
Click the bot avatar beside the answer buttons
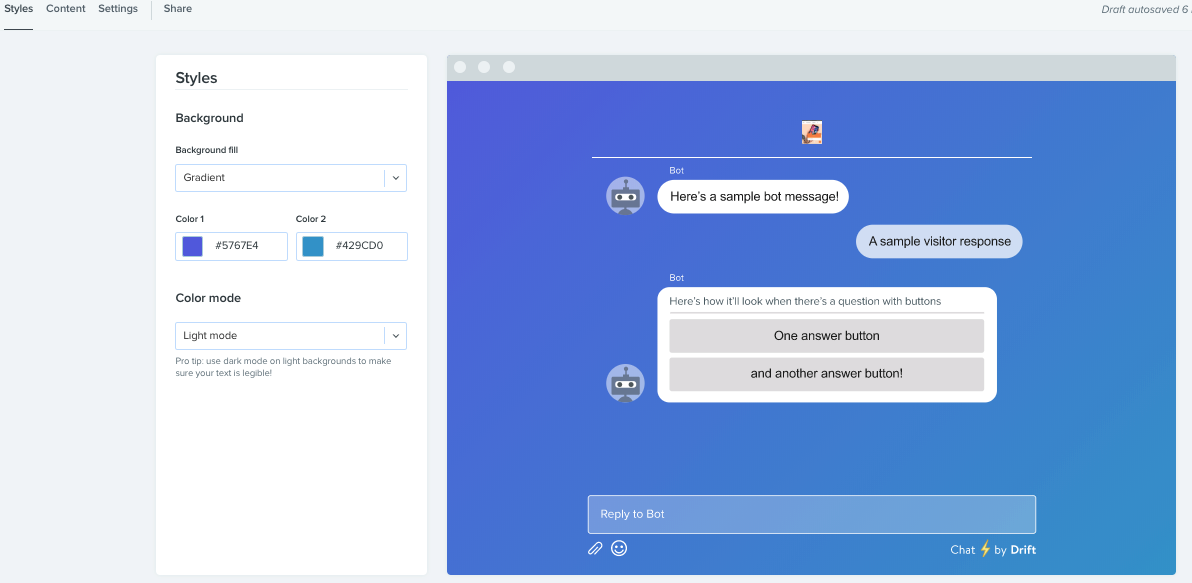point(625,383)
